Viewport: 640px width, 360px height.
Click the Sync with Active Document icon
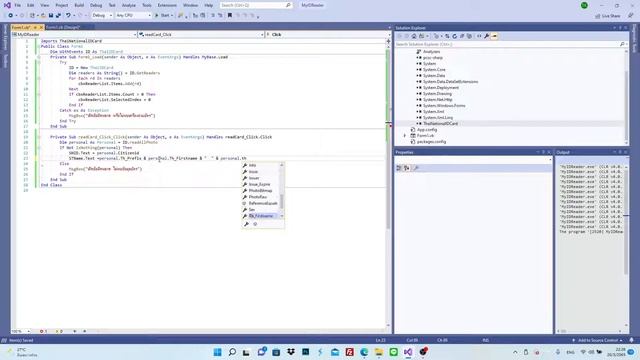[447, 36]
